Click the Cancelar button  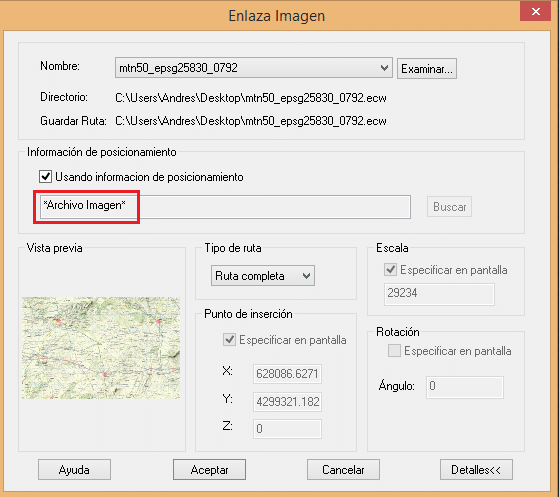(x=343, y=470)
